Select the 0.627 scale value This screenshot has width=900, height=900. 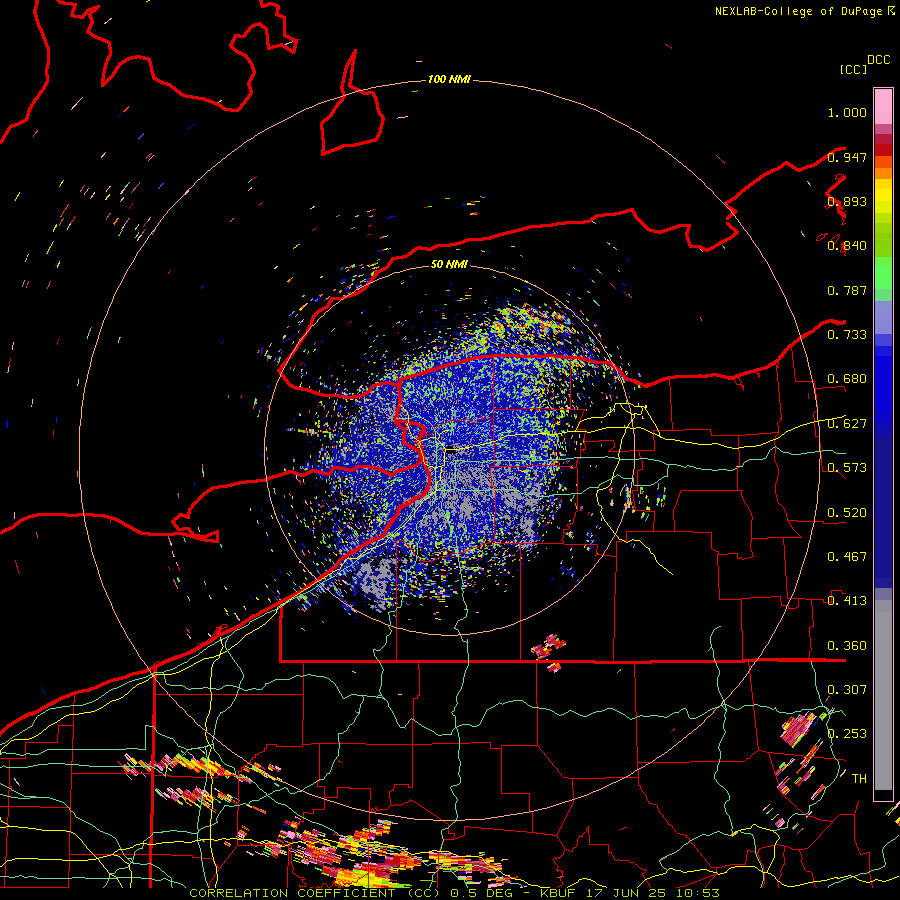click(847, 424)
